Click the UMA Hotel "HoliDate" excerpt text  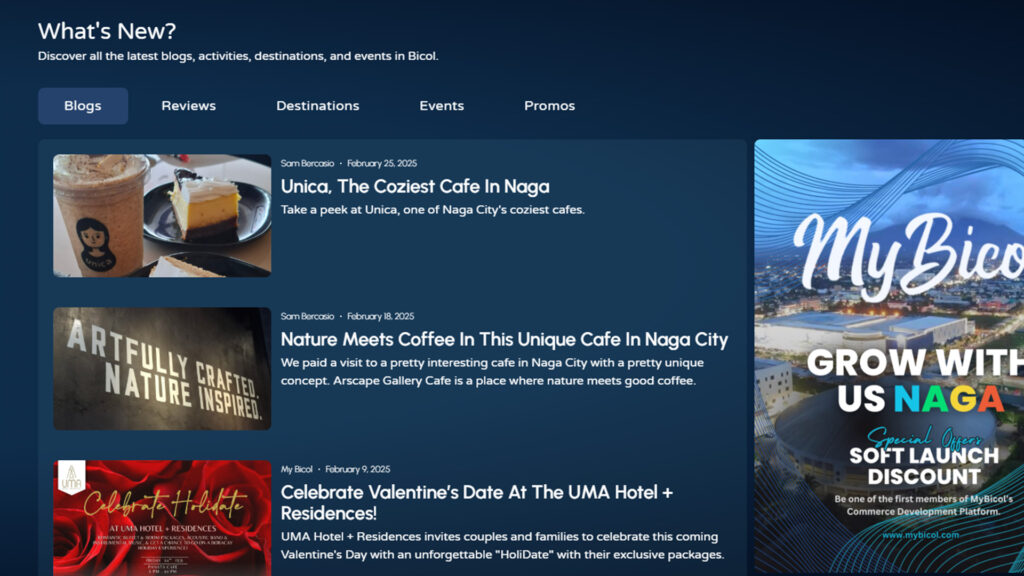pos(502,545)
